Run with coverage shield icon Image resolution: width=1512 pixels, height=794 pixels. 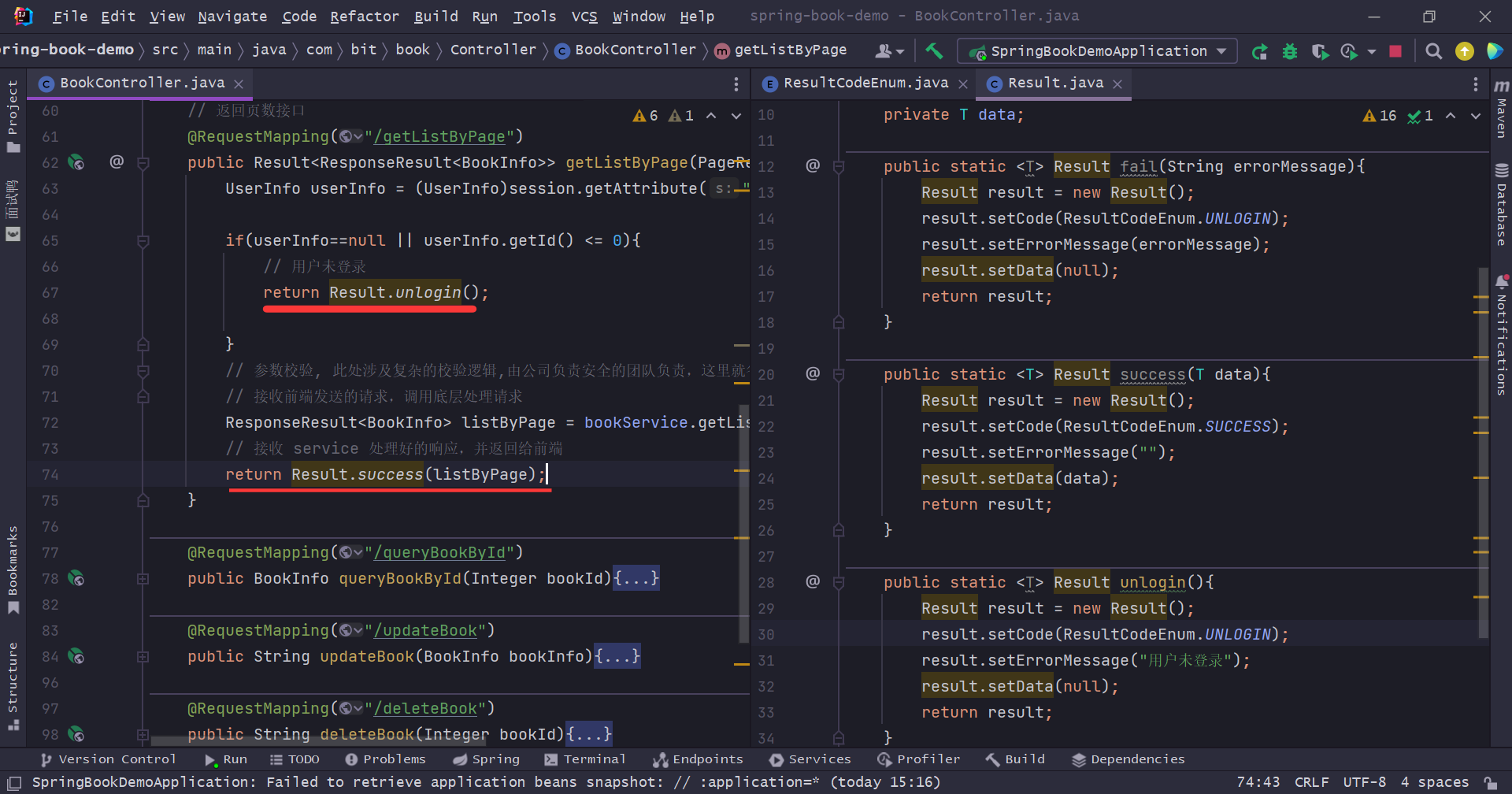pyautogui.click(x=1320, y=51)
